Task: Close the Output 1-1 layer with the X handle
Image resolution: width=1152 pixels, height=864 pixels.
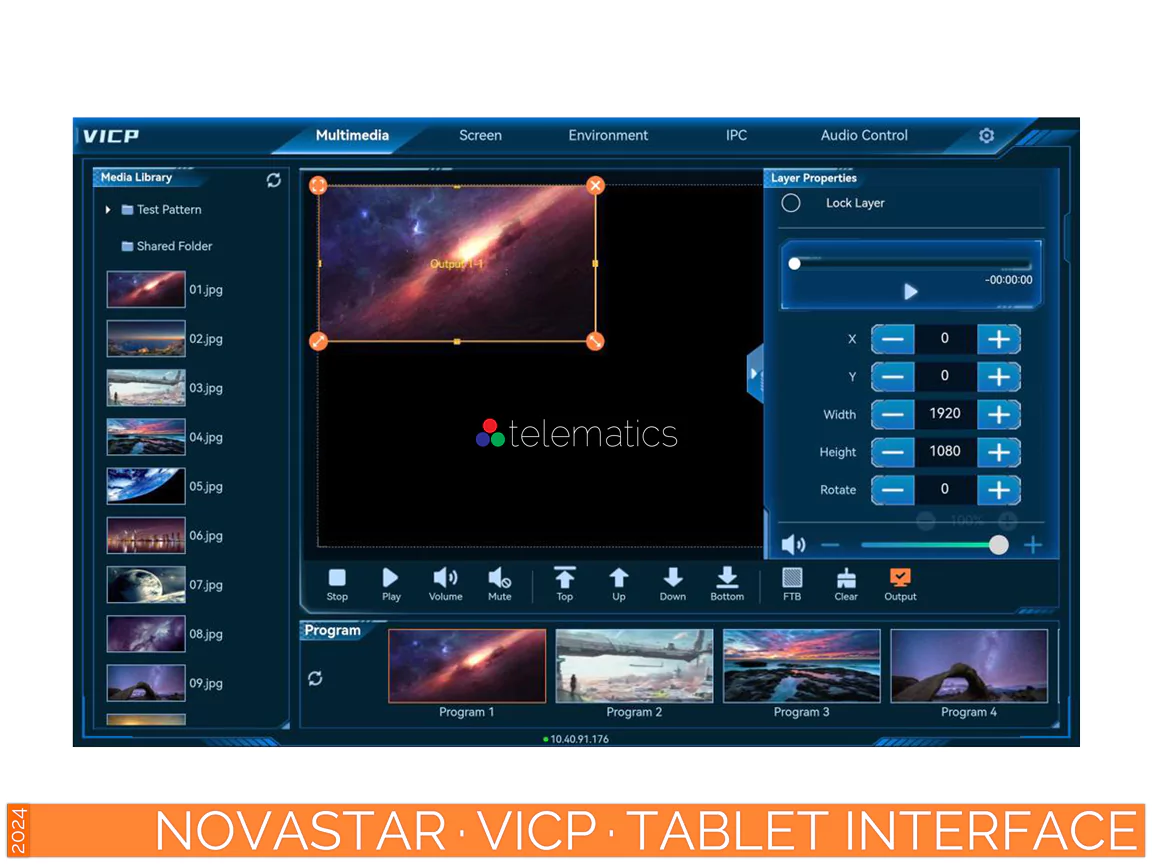Action: (595, 185)
